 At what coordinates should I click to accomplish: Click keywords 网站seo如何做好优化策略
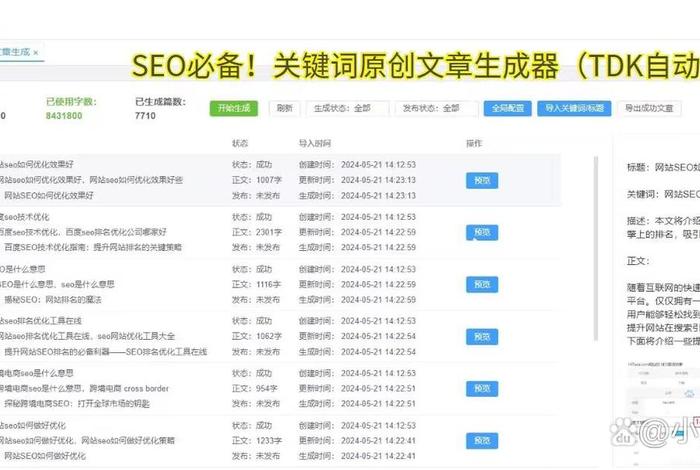coord(128,441)
